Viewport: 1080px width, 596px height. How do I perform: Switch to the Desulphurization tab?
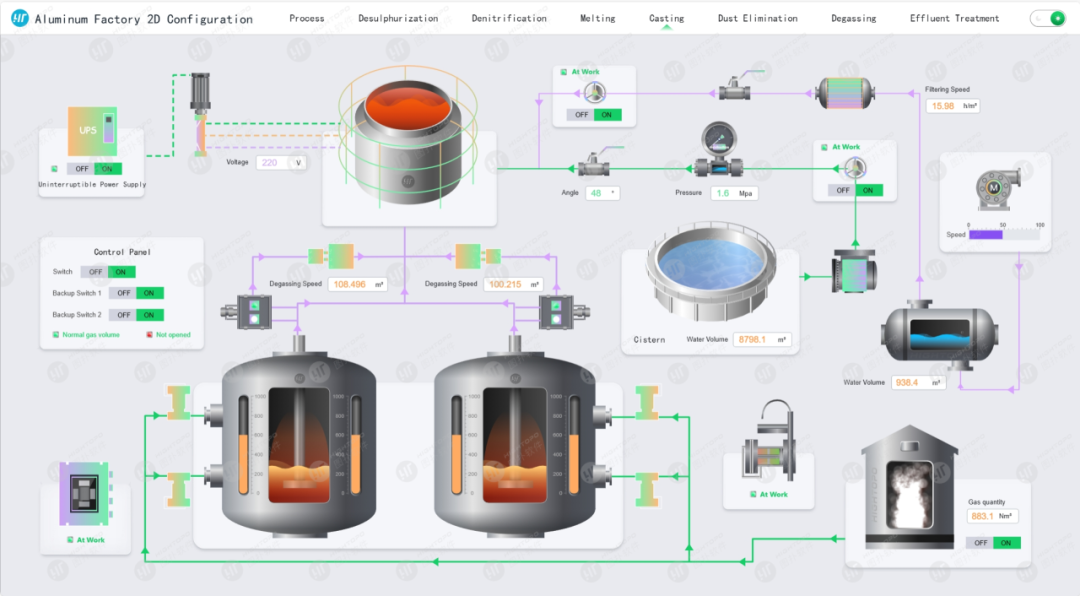click(x=398, y=18)
